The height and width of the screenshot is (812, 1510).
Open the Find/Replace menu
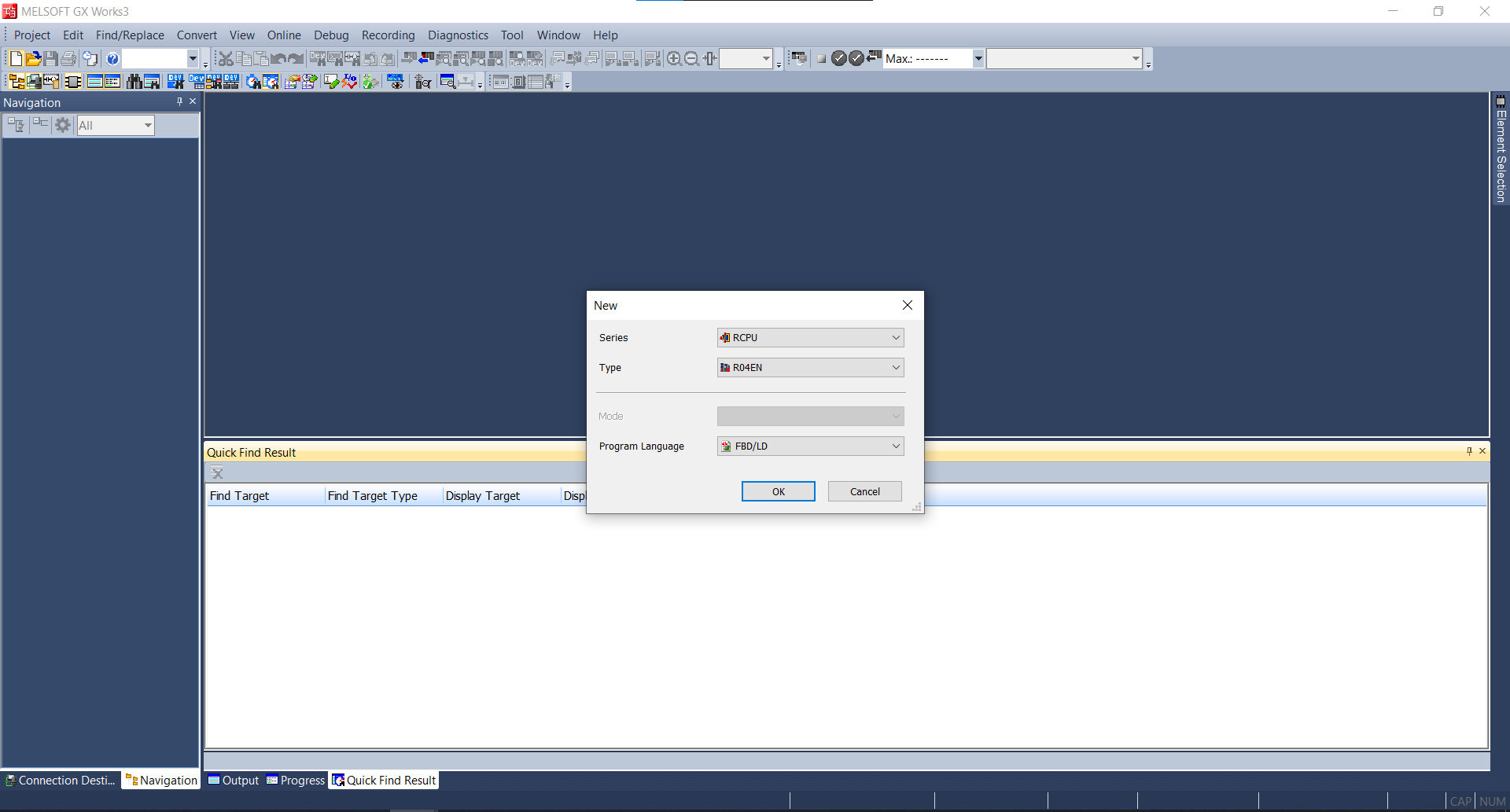tap(130, 35)
